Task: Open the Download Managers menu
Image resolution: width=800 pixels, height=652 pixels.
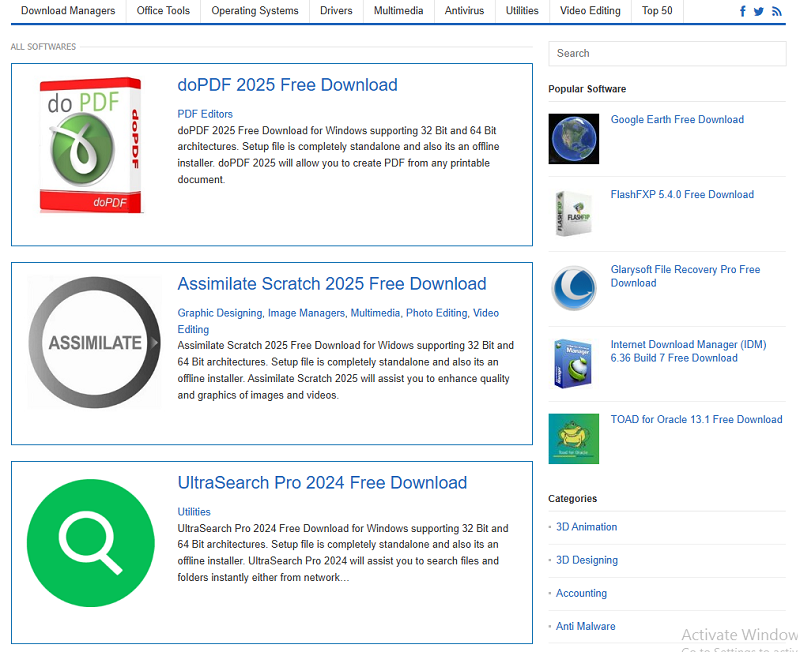Action: (x=68, y=11)
